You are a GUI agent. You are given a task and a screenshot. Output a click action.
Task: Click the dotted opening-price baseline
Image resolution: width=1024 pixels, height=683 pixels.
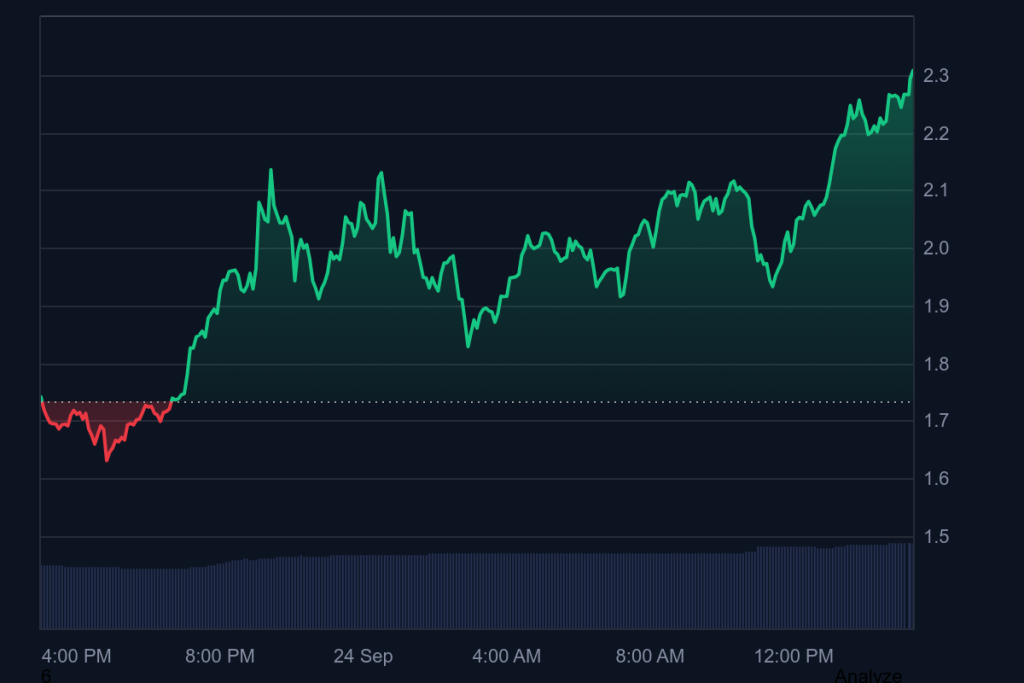(x=500, y=402)
